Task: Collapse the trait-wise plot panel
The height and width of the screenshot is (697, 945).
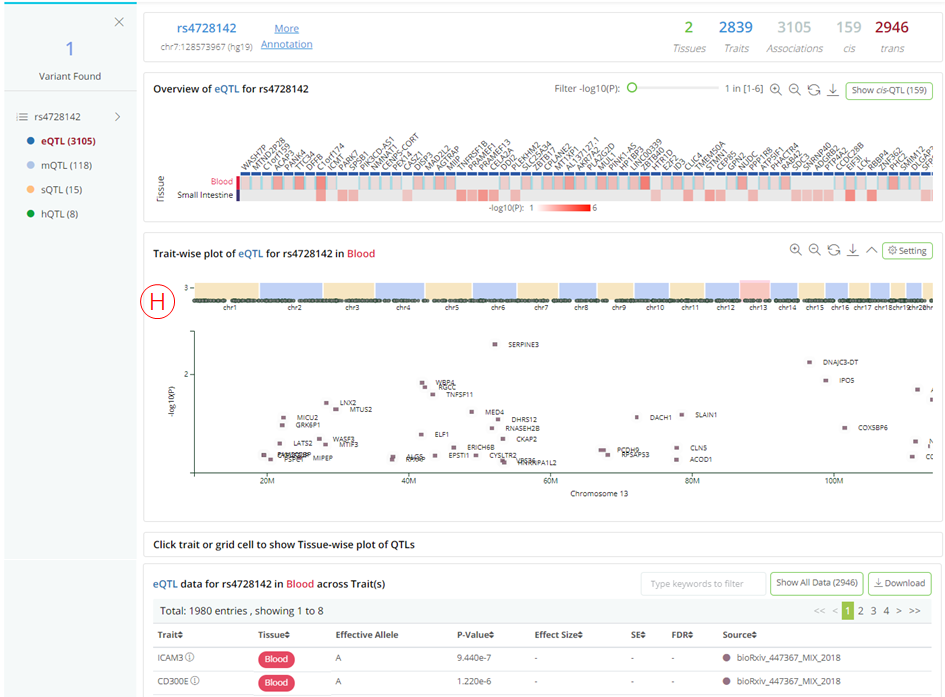Action: coord(871,250)
